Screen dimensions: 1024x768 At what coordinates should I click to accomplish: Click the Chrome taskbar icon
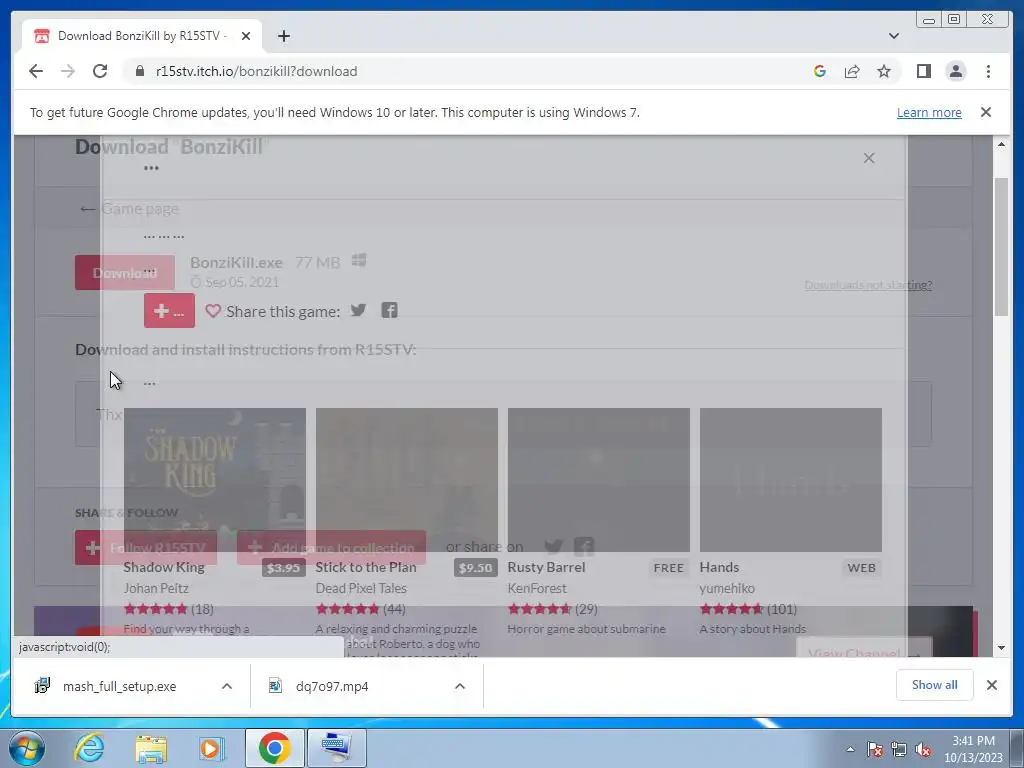pyautogui.click(x=274, y=748)
